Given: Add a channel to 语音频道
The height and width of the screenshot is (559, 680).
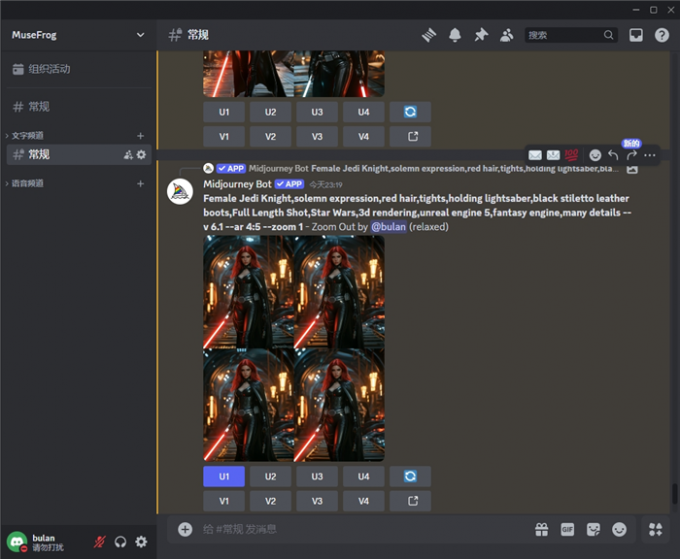Looking at the screenshot, I should (x=141, y=183).
